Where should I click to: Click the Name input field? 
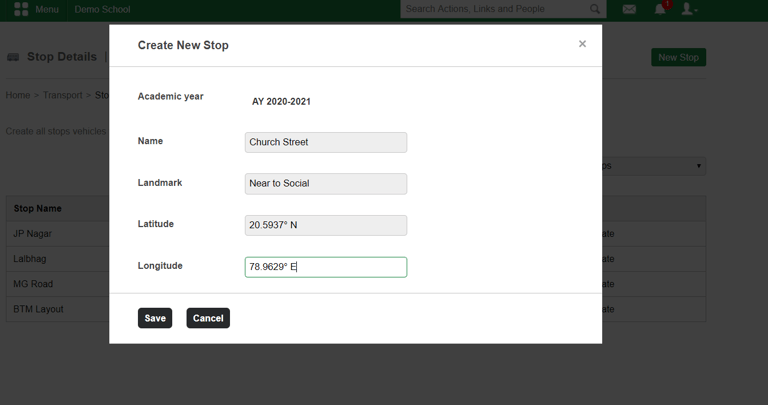326,143
